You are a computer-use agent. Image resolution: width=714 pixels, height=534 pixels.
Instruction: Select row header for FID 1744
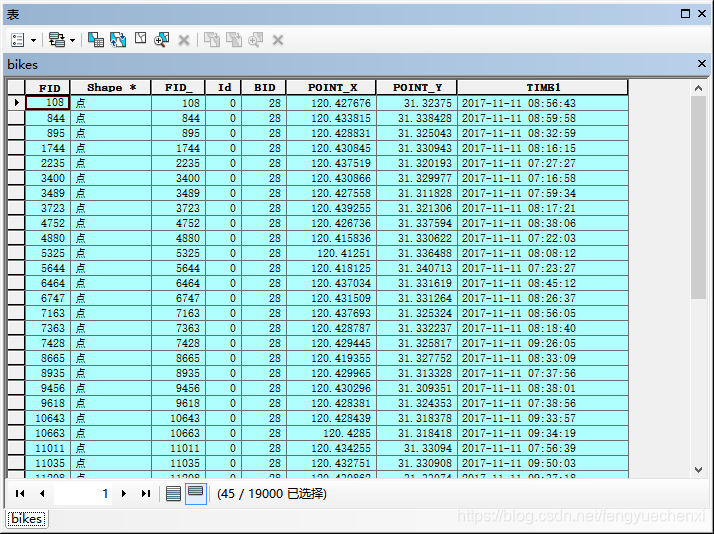tap(16, 148)
